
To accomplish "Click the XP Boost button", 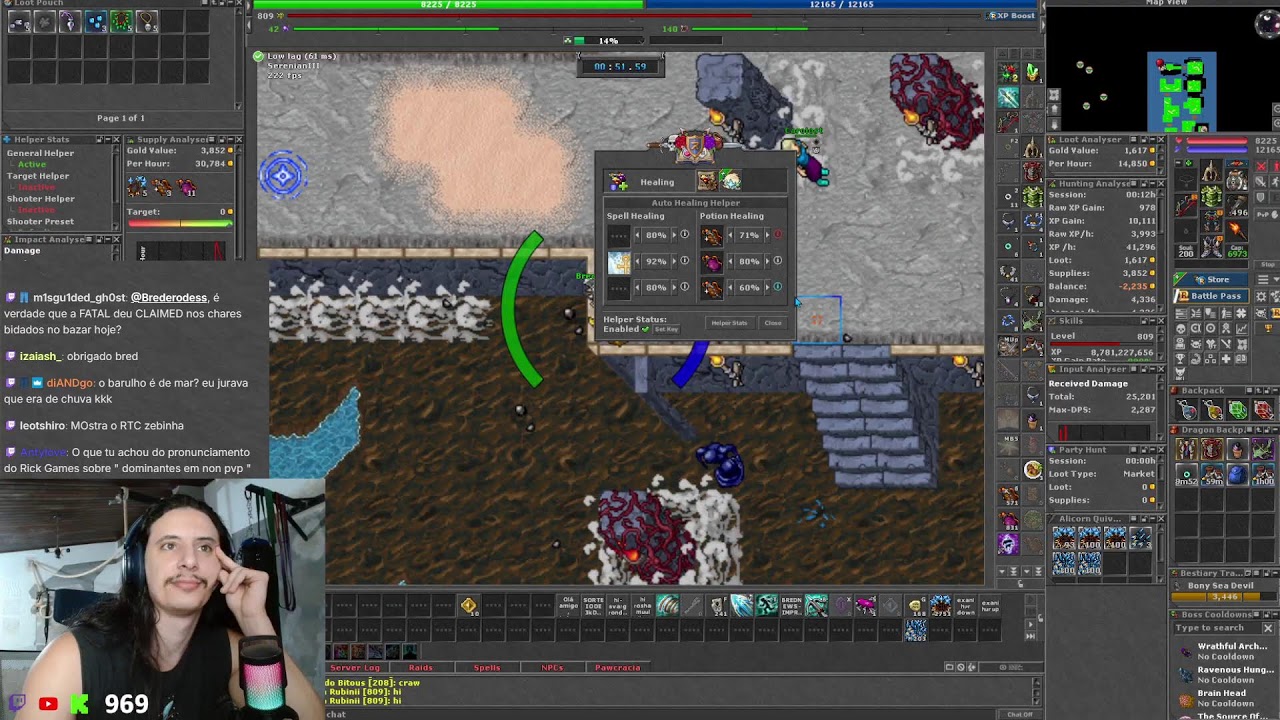I will coord(1011,15).
